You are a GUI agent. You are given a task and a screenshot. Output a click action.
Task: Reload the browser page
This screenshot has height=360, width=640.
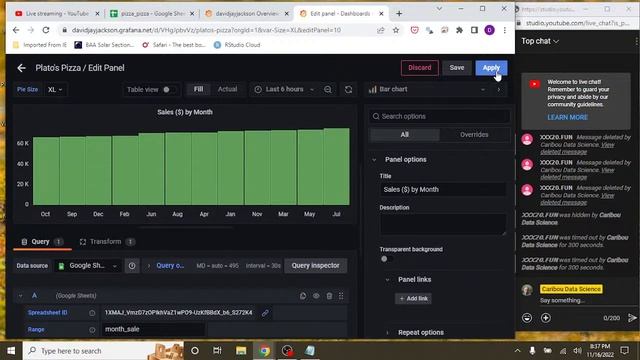[x=46, y=30]
